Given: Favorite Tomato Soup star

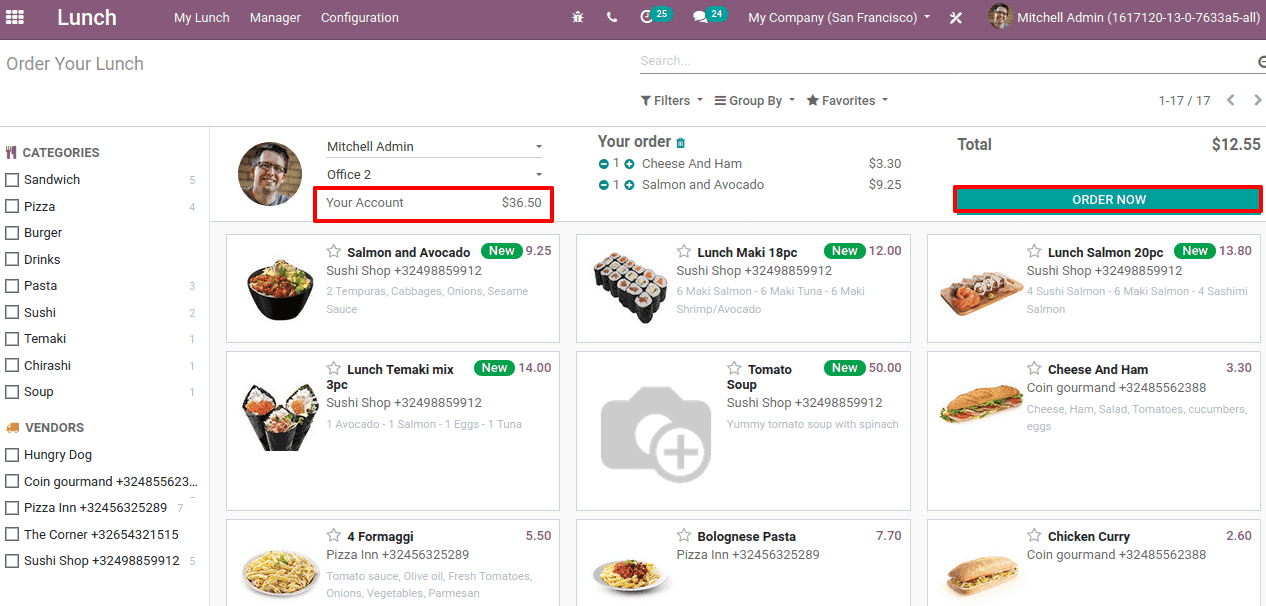Looking at the screenshot, I should (734, 368).
